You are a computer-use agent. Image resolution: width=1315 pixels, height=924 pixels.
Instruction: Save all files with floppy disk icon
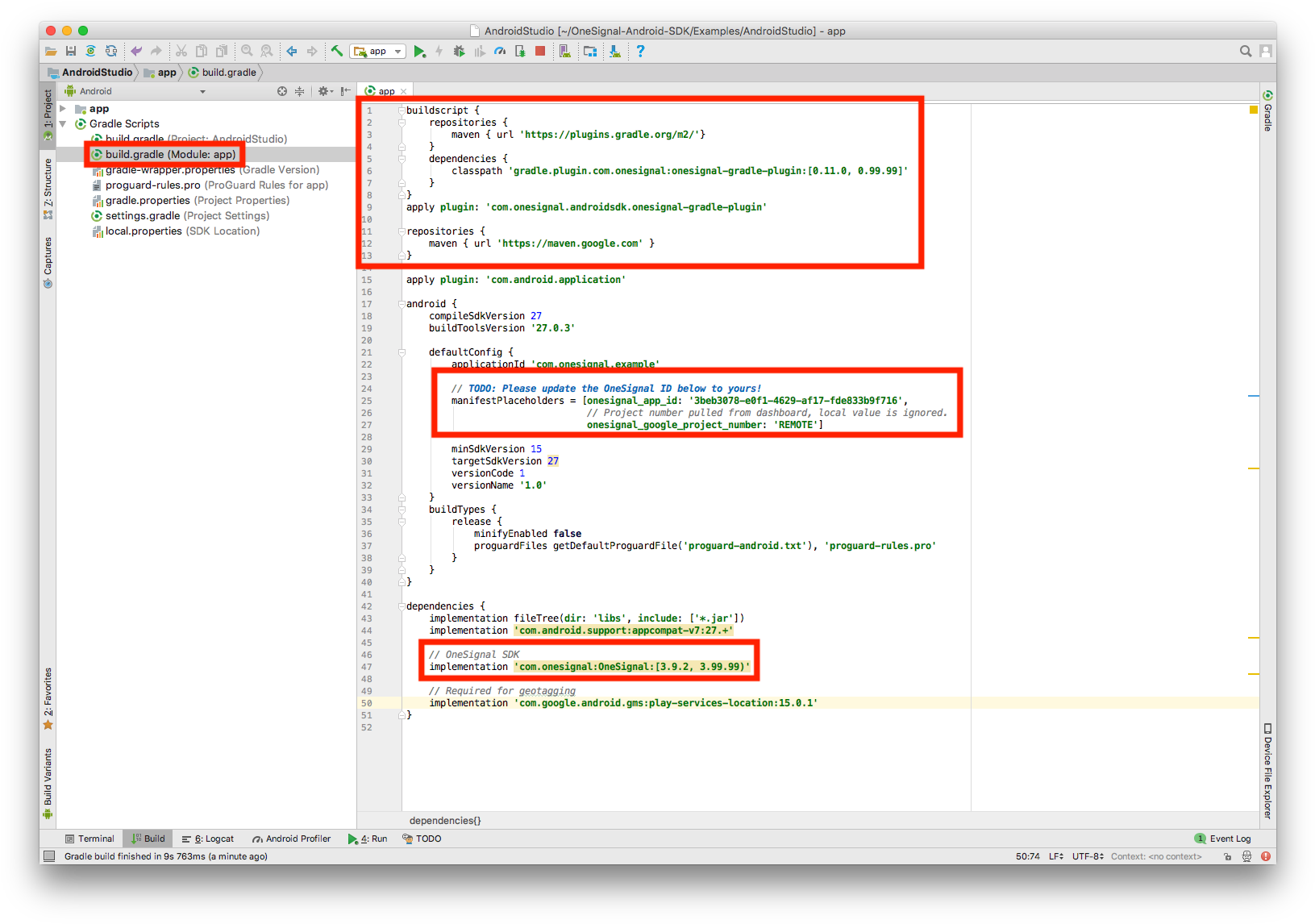coord(71,52)
